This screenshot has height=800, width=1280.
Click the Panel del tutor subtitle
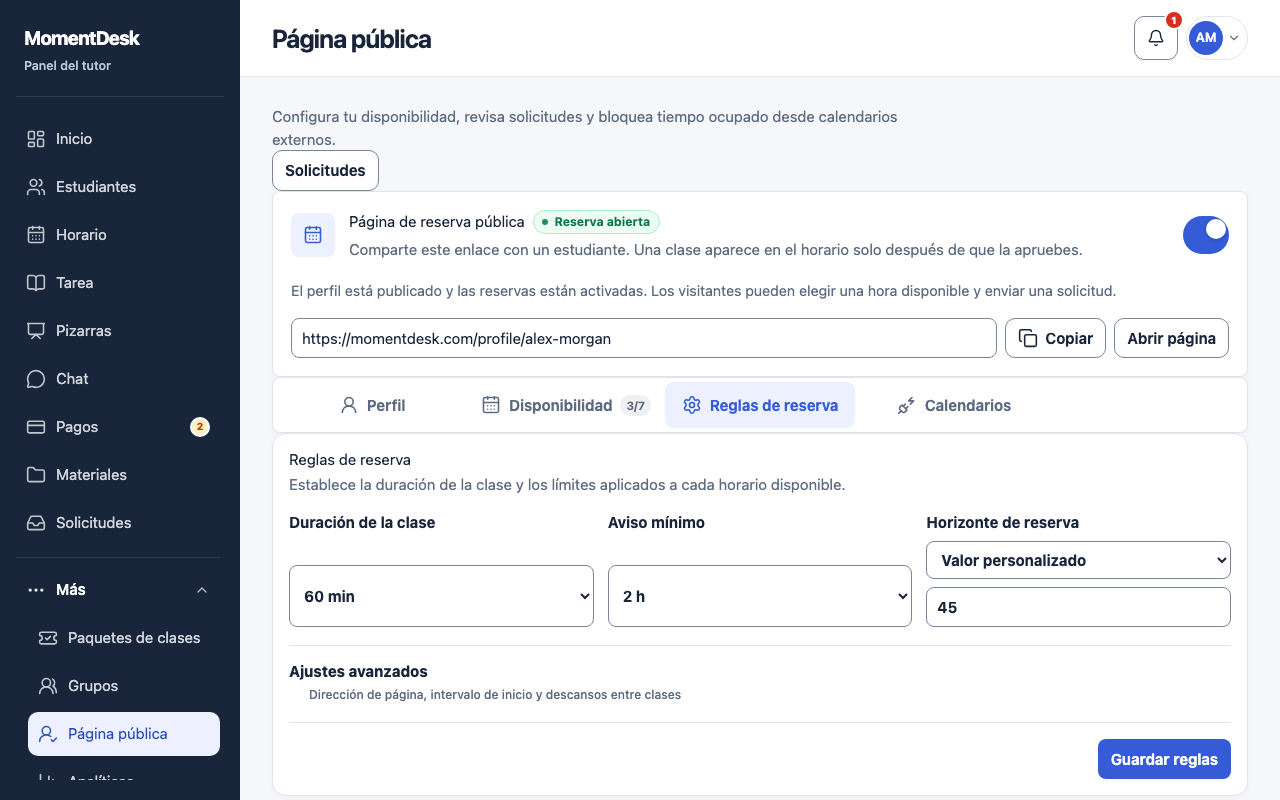[68, 66]
